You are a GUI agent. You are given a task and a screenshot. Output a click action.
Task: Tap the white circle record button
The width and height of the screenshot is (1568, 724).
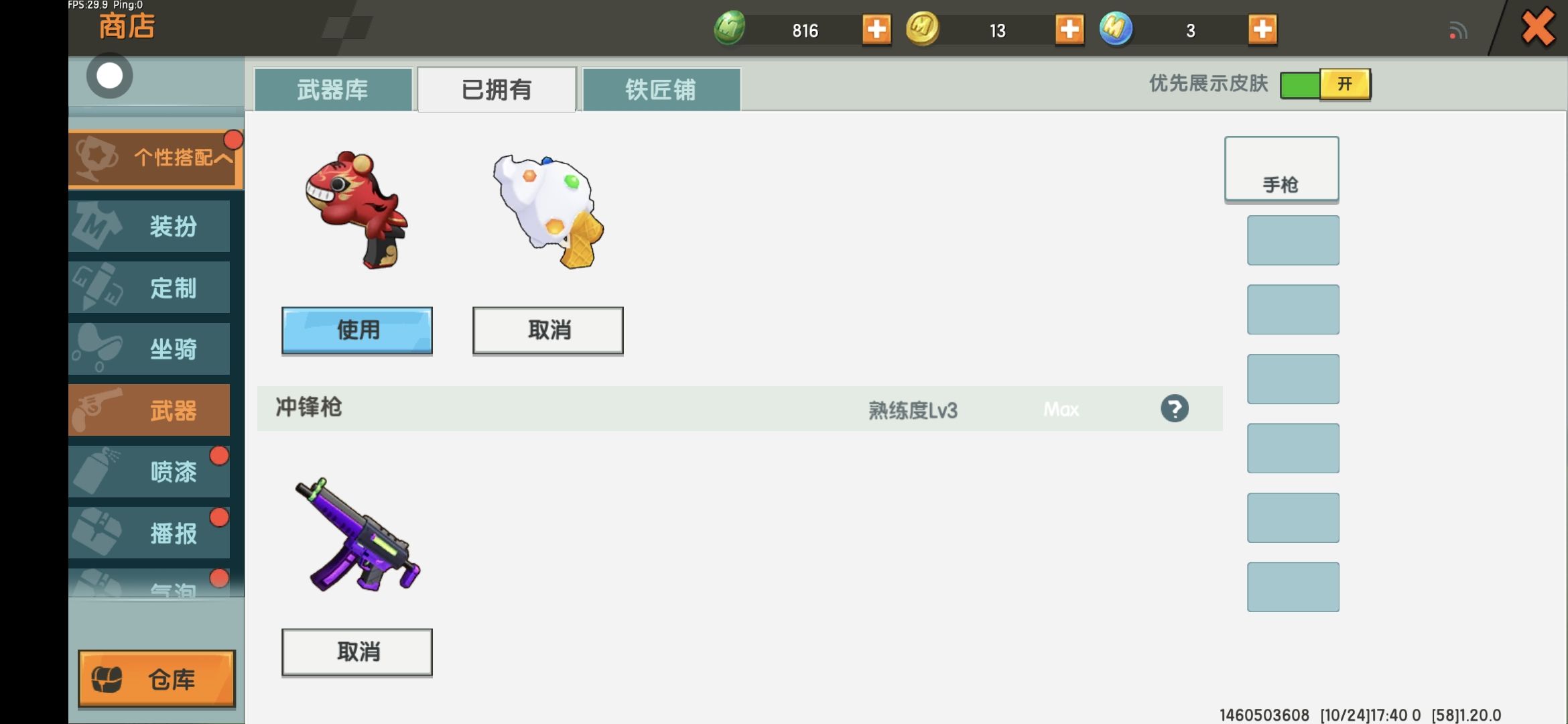point(109,76)
